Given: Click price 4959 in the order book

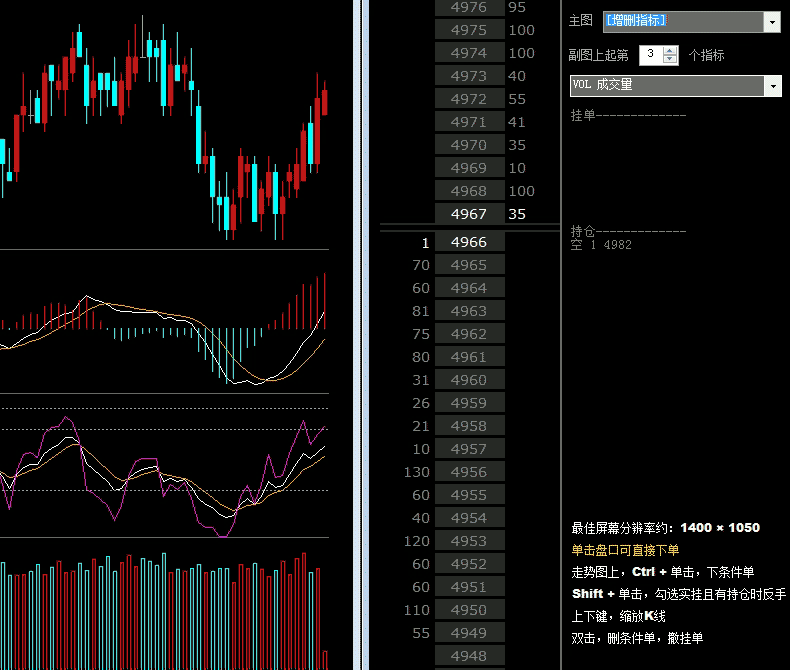Looking at the screenshot, I should point(470,403).
